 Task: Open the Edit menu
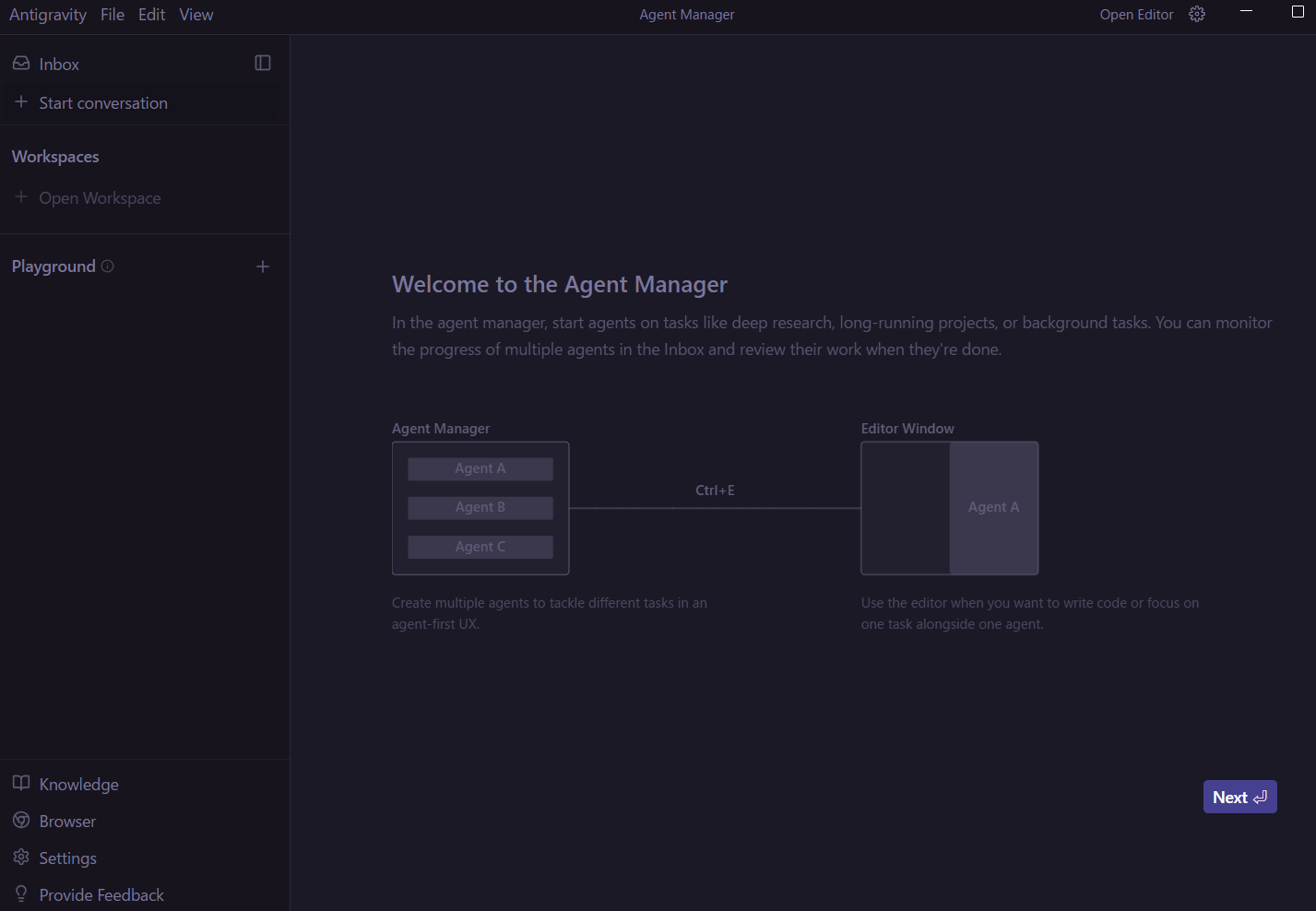point(151,15)
